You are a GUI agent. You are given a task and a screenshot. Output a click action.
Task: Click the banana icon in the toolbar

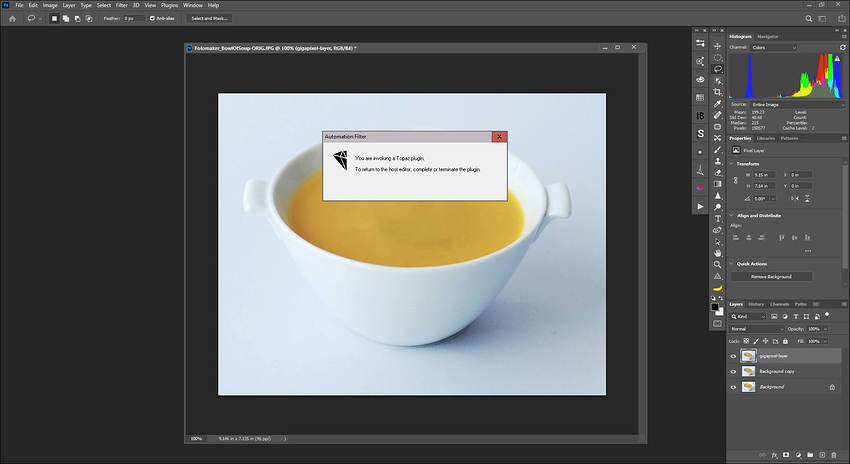(x=717, y=288)
